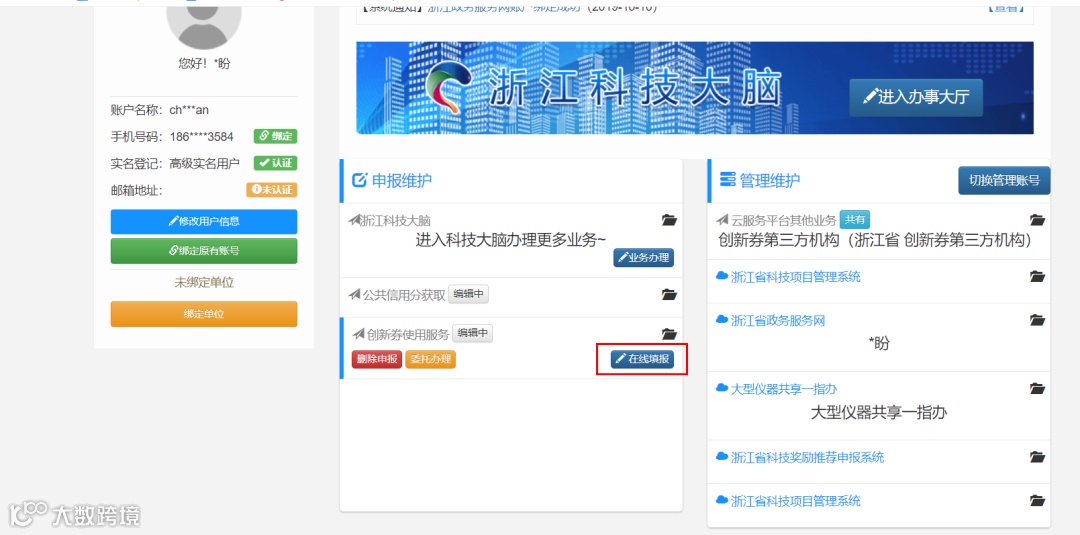Viewport: 1080px width, 535px height.
Task: Click 进入科技大脑办理更多业务~ text
Action: (510, 240)
